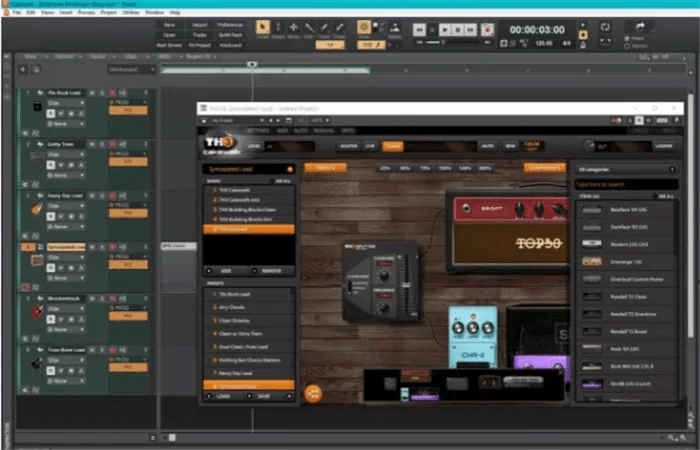Screen dimensions: 700x450
Task: Click the Save button in control bar
Action: [x=169, y=25]
